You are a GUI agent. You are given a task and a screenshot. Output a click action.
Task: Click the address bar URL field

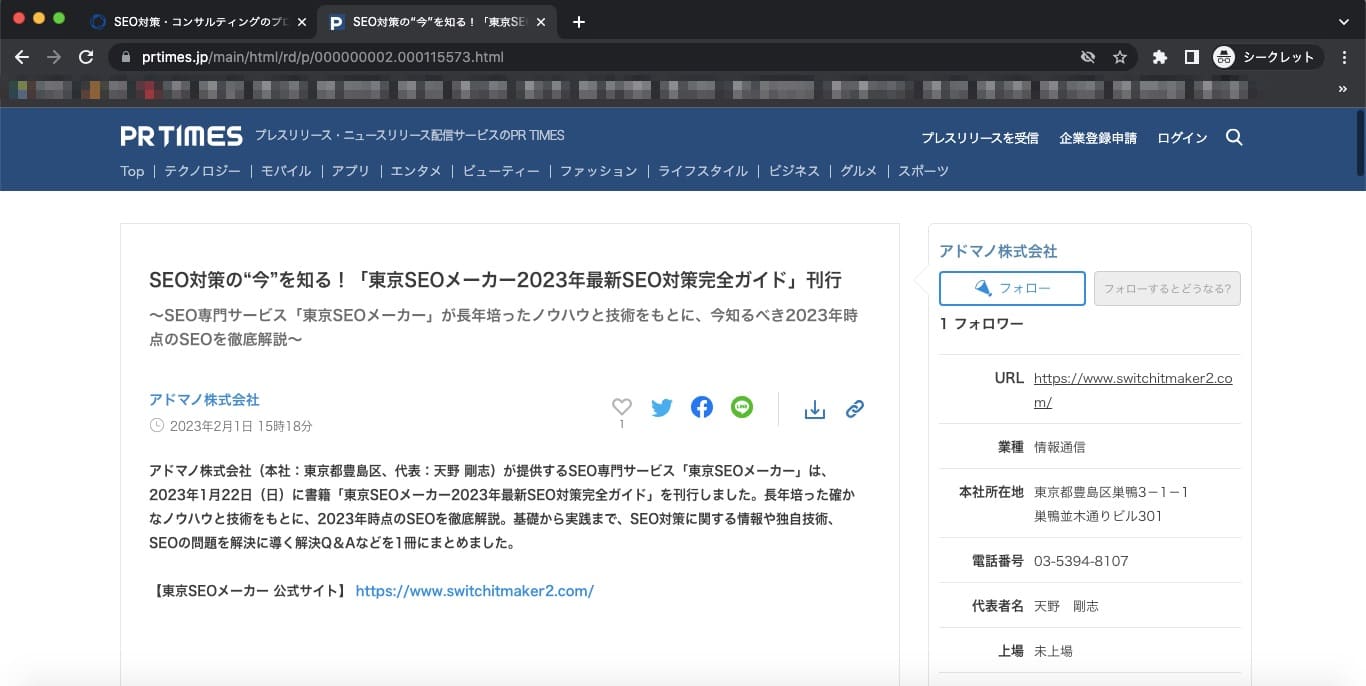click(x=600, y=57)
